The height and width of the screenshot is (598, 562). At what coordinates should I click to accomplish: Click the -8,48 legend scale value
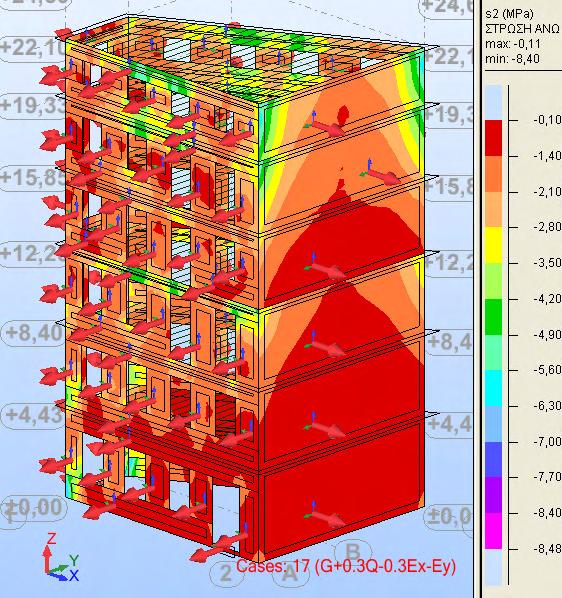pos(547,549)
